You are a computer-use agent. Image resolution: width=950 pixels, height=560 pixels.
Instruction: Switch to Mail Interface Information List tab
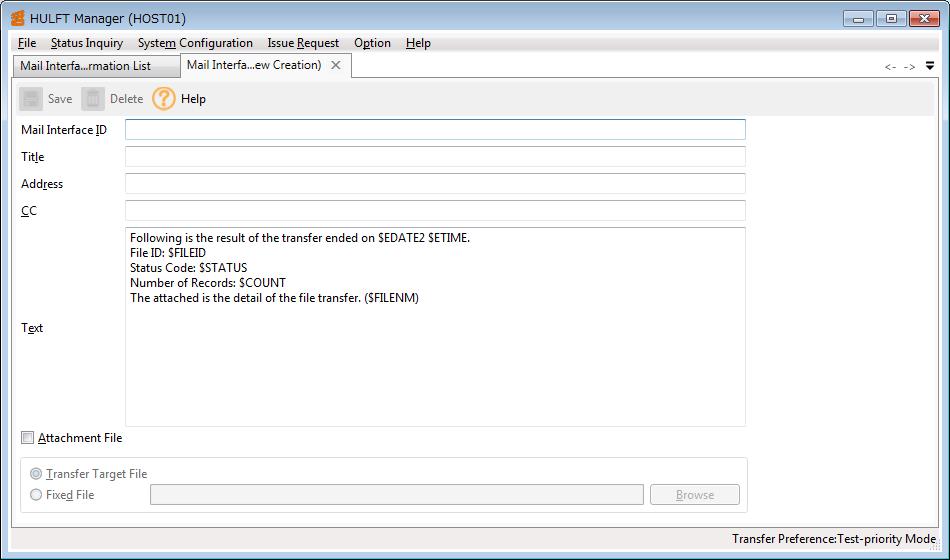click(96, 66)
